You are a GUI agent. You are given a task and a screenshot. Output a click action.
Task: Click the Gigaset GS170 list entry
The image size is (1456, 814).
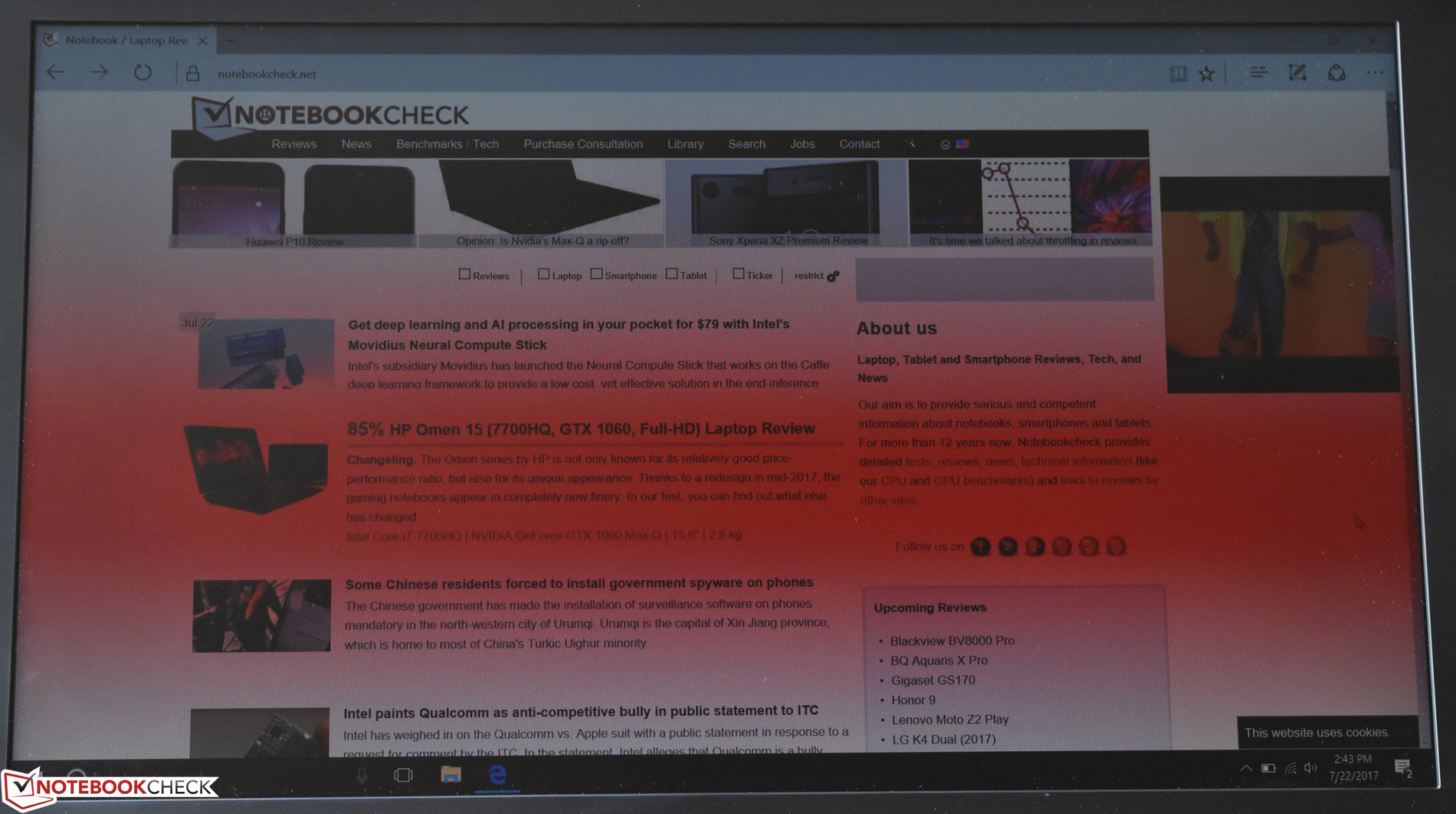pos(933,681)
